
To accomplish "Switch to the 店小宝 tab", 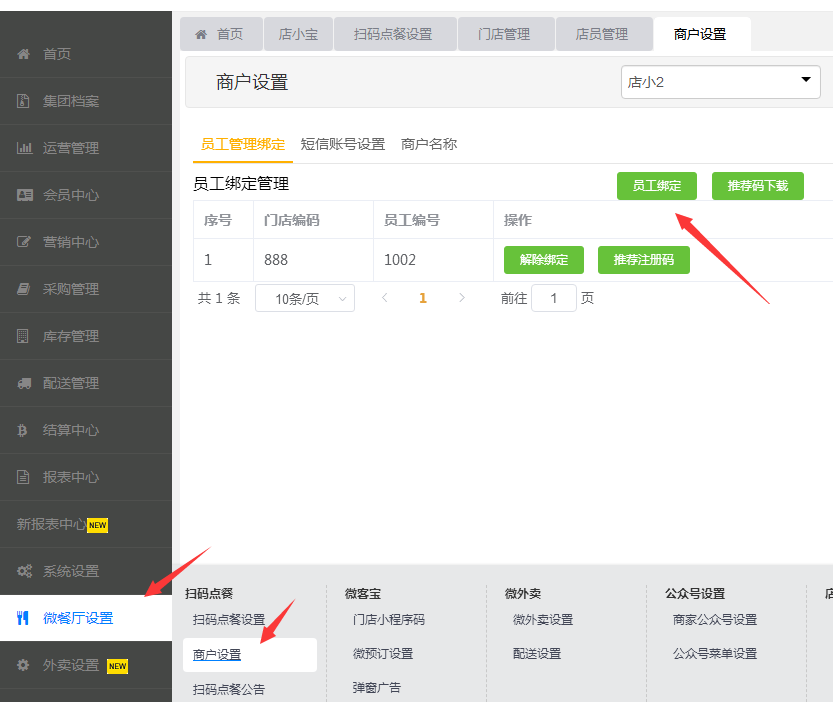I will [x=299, y=34].
